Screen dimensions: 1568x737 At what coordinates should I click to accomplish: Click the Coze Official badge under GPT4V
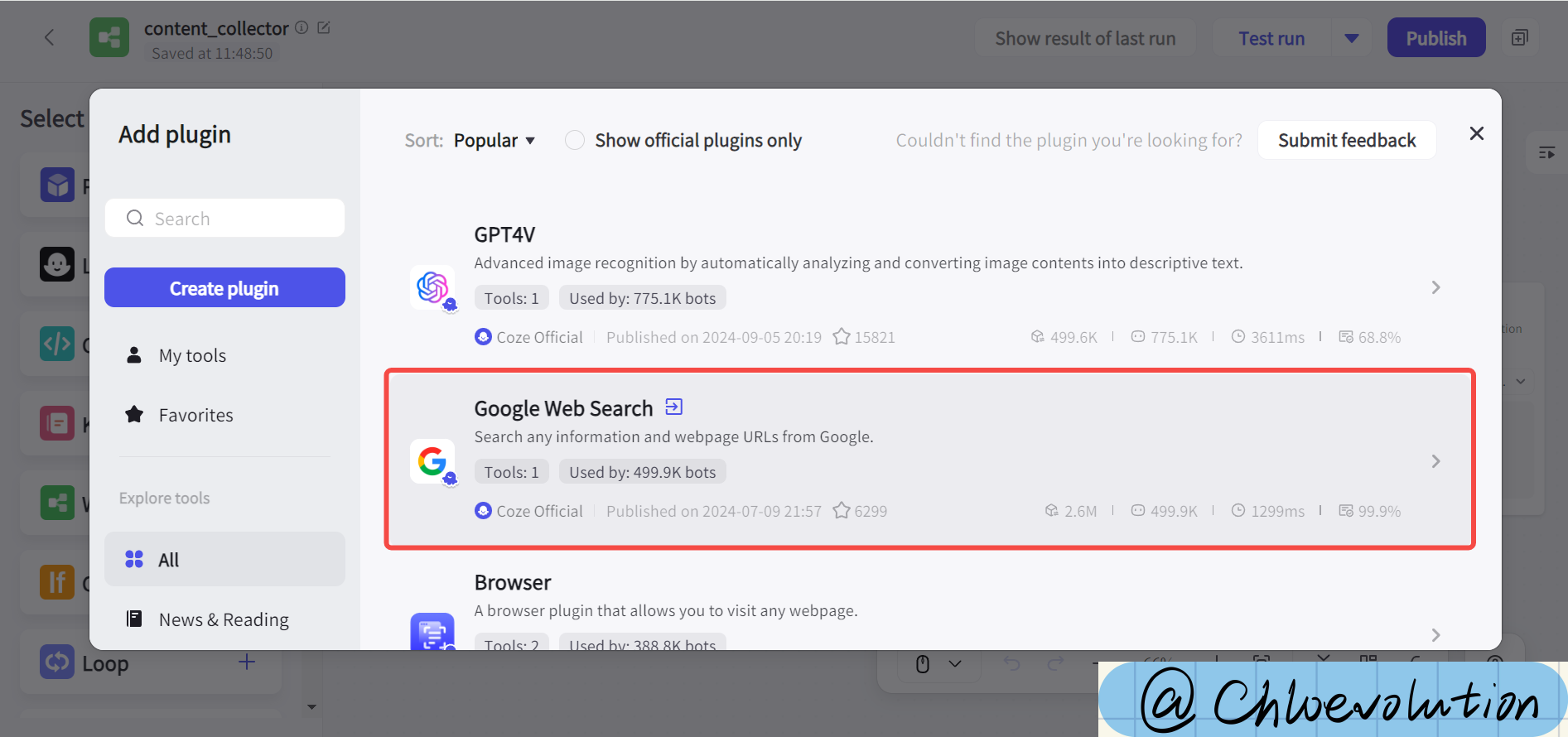click(x=528, y=337)
